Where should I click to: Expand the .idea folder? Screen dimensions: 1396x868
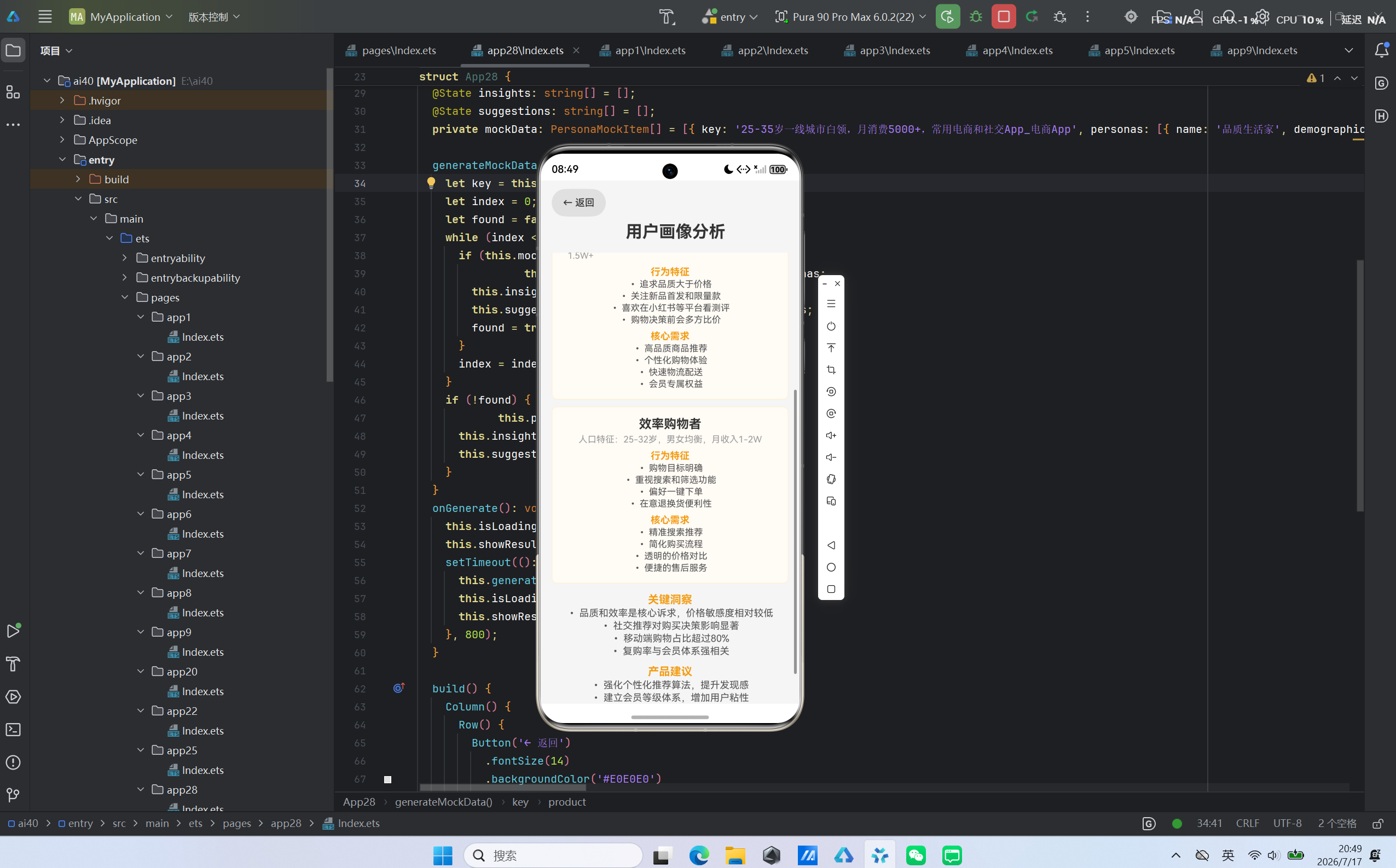click(62, 120)
